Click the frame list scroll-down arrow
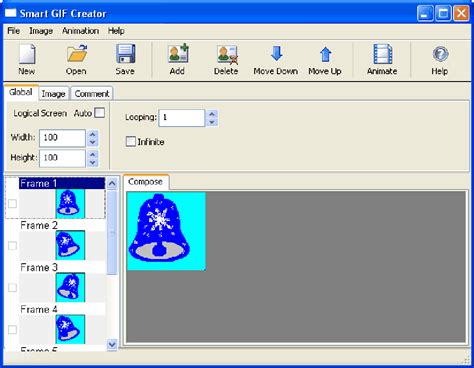This screenshot has height=368, width=474. (x=112, y=344)
